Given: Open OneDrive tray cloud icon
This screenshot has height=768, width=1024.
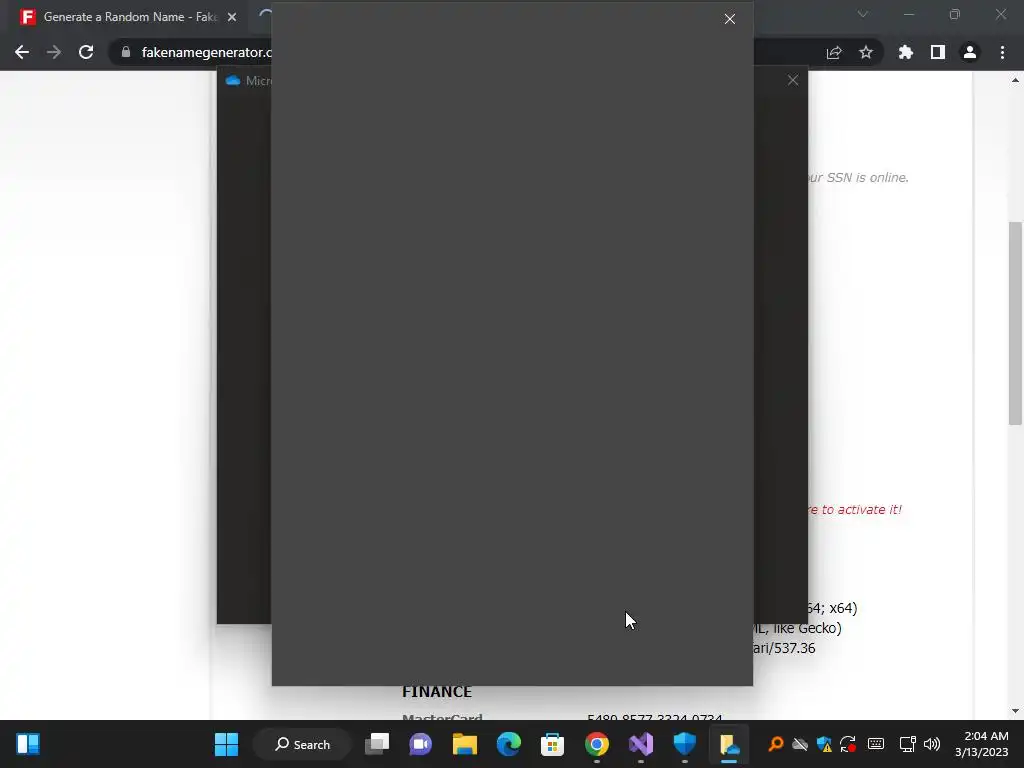Looking at the screenshot, I should pyautogui.click(x=800, y=744).
